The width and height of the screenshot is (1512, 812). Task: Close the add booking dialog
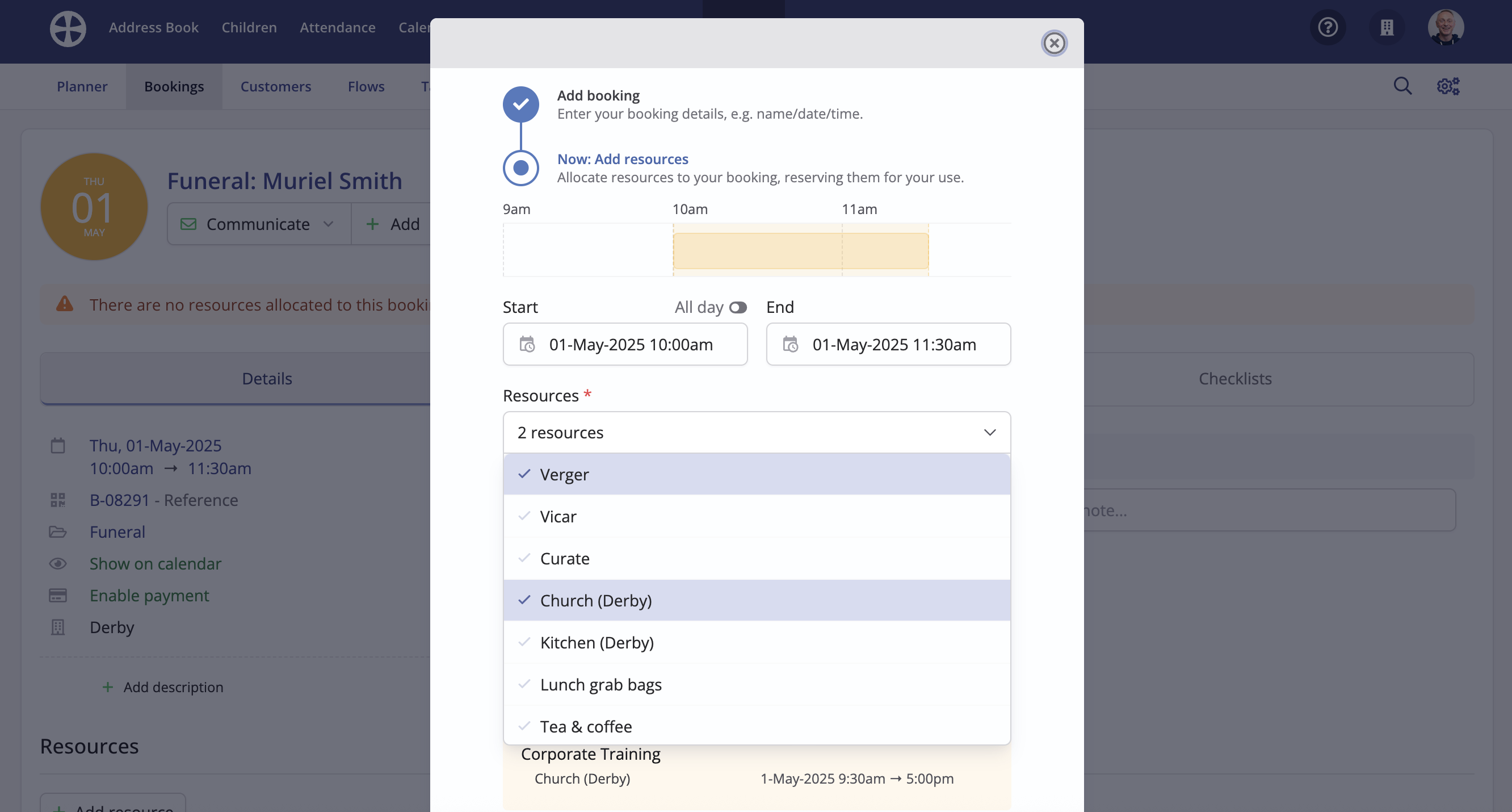tap(1054, 43)
